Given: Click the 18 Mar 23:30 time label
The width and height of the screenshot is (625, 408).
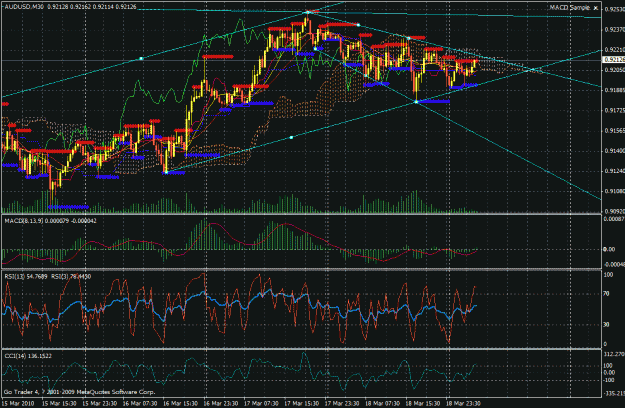Looking at the screenshot, I should tap(464, 403).
